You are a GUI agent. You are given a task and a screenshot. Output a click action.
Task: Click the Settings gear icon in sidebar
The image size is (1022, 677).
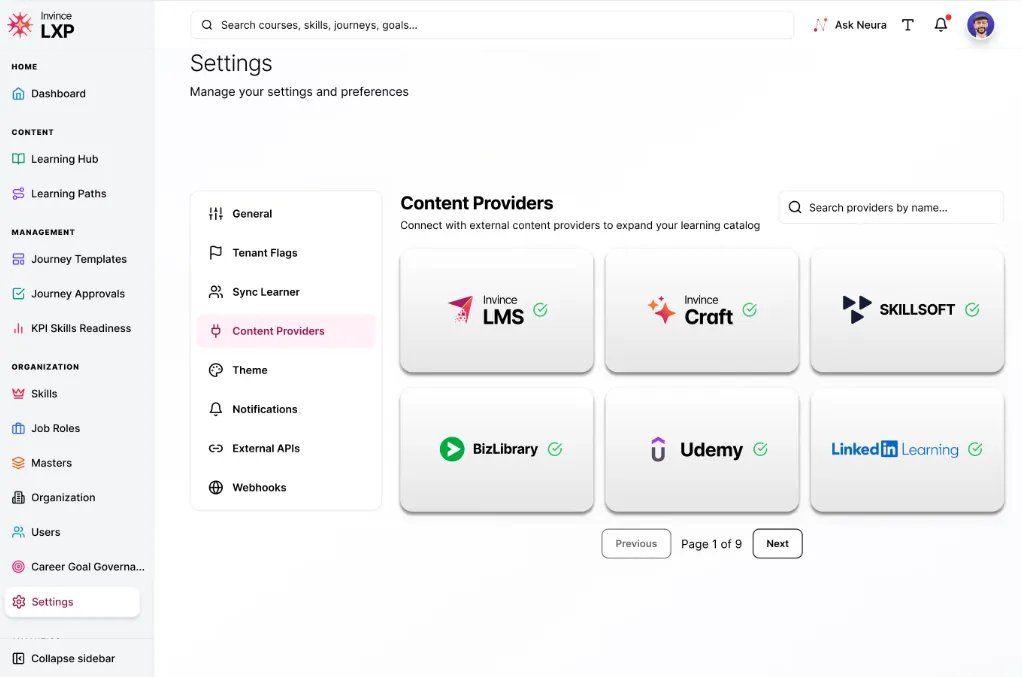coord(19,601)
